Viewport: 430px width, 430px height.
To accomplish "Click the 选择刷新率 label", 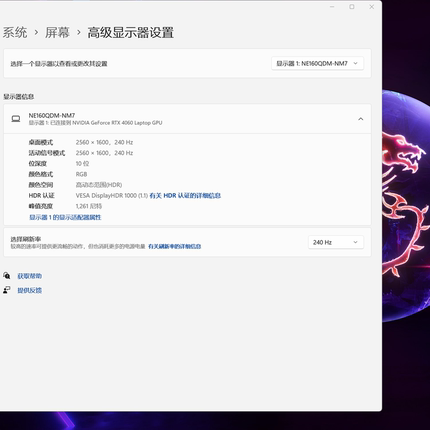I will tap(26, 239).
